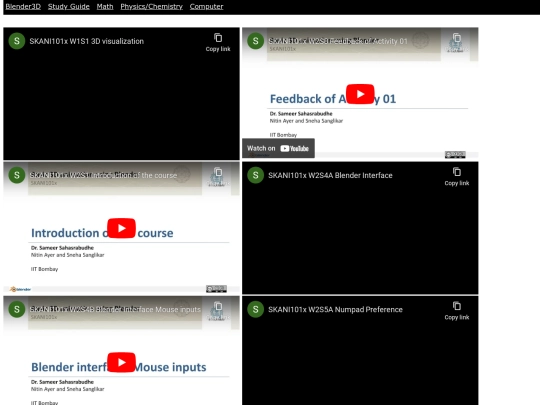Play the Blender interface Mouse inputs video
Image resolution: width=540 pixels, height=405 pixels.
[121, 362]
